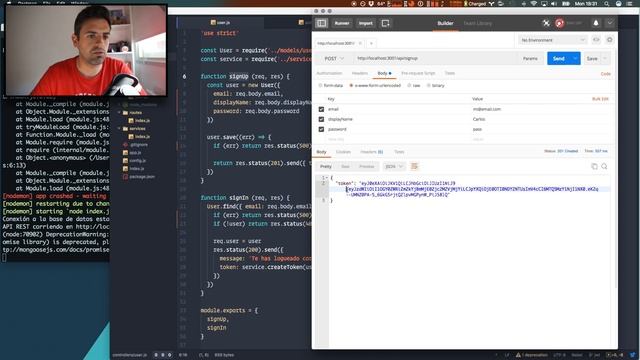Open macOS Notification Center icon
This screenshot has width=640, height=360.
tap(629, 4)
